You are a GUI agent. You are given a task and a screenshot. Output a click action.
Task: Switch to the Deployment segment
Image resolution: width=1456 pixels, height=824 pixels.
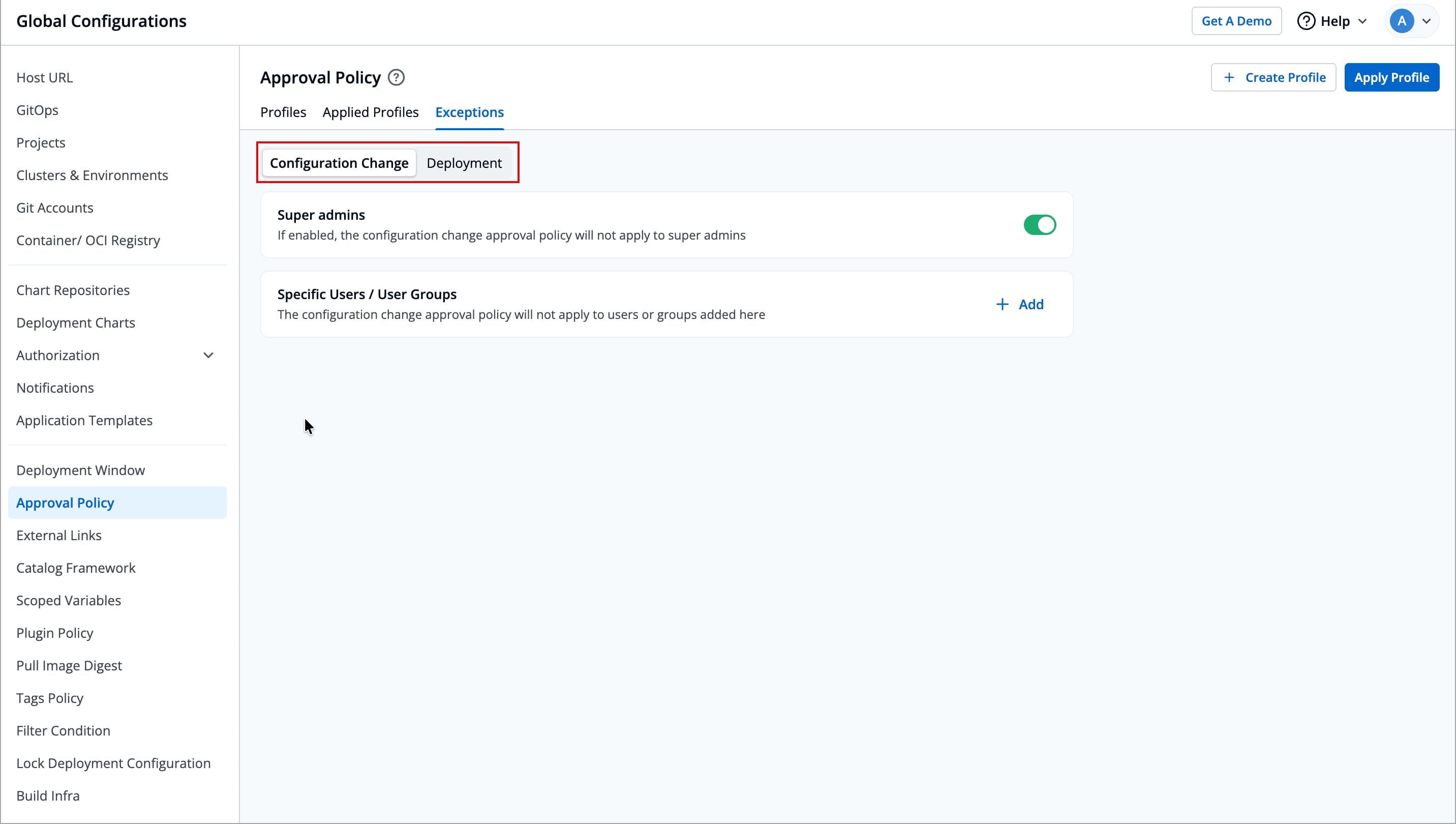click(464, 163)
